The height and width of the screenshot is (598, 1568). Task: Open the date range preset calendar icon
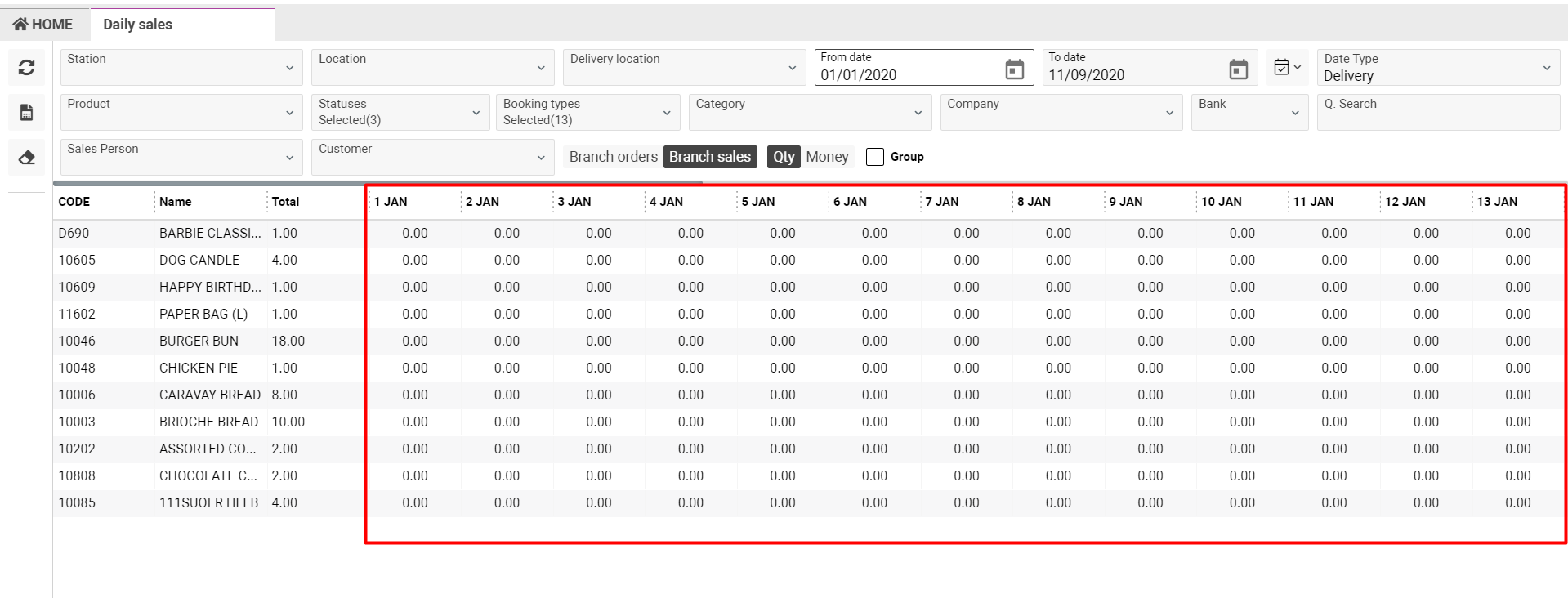[x=1286, y=67]
